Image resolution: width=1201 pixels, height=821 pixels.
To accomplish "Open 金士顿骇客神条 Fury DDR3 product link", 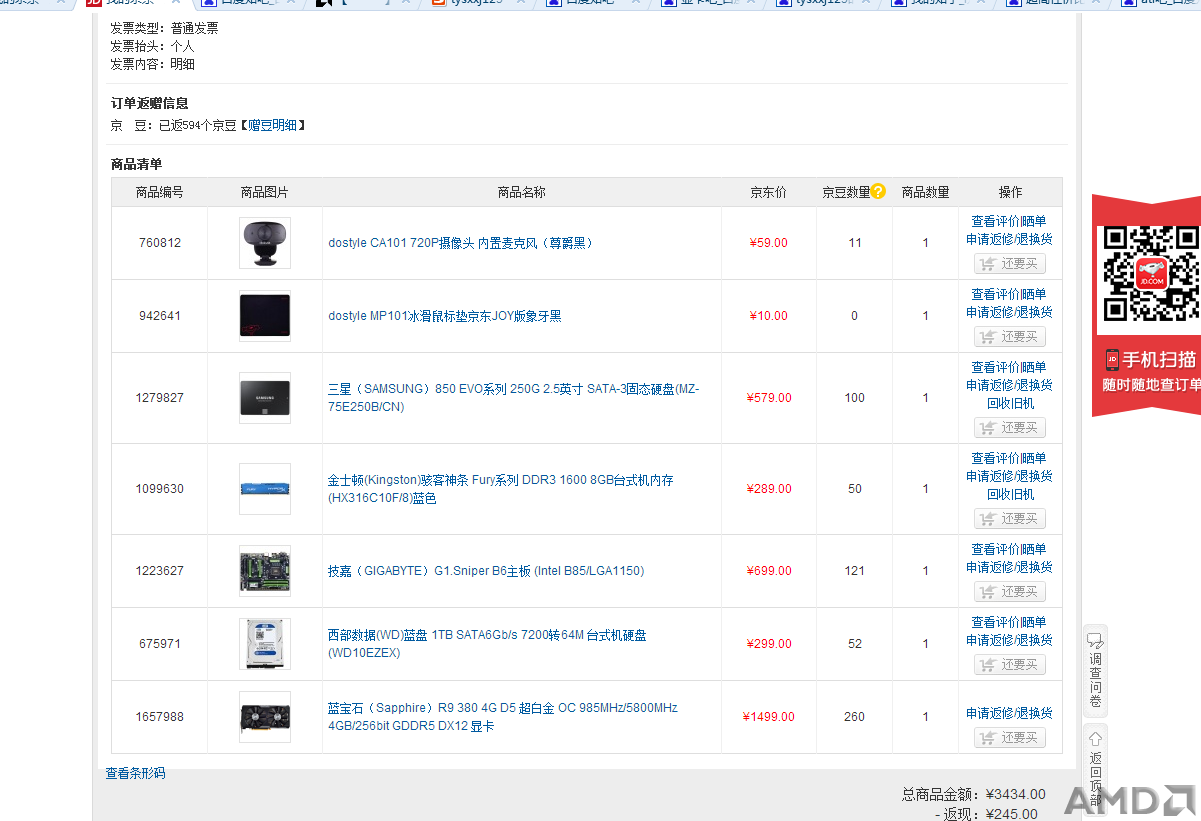I will [501, 489].
